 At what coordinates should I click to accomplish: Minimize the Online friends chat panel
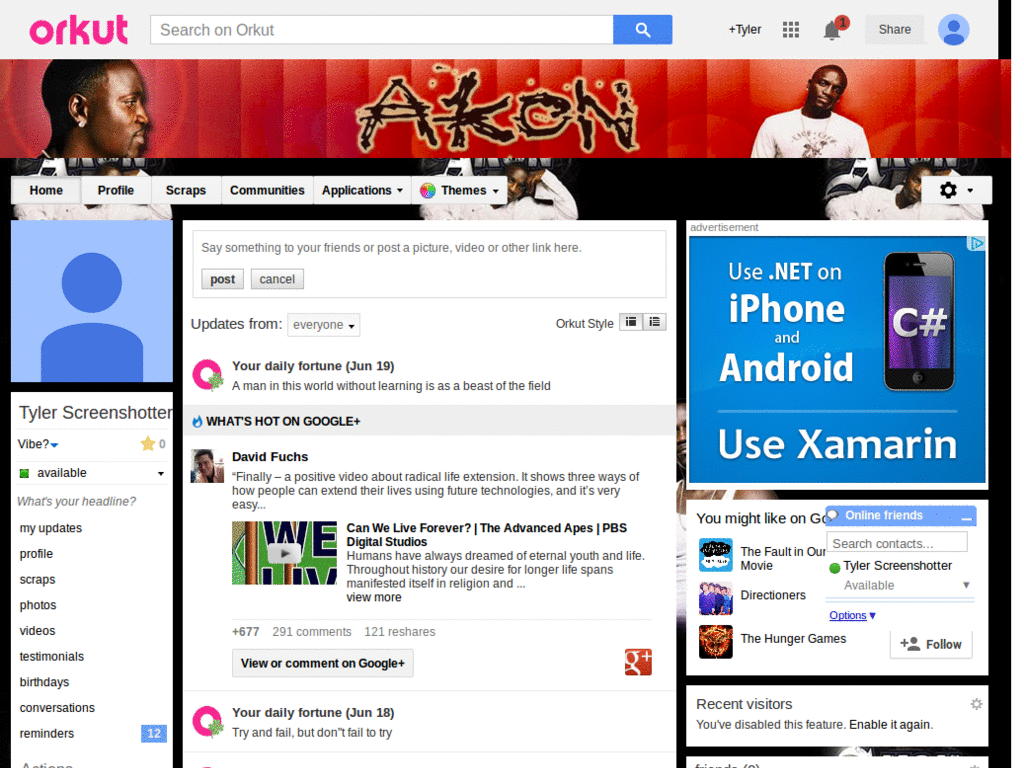(x=967, y=517)
